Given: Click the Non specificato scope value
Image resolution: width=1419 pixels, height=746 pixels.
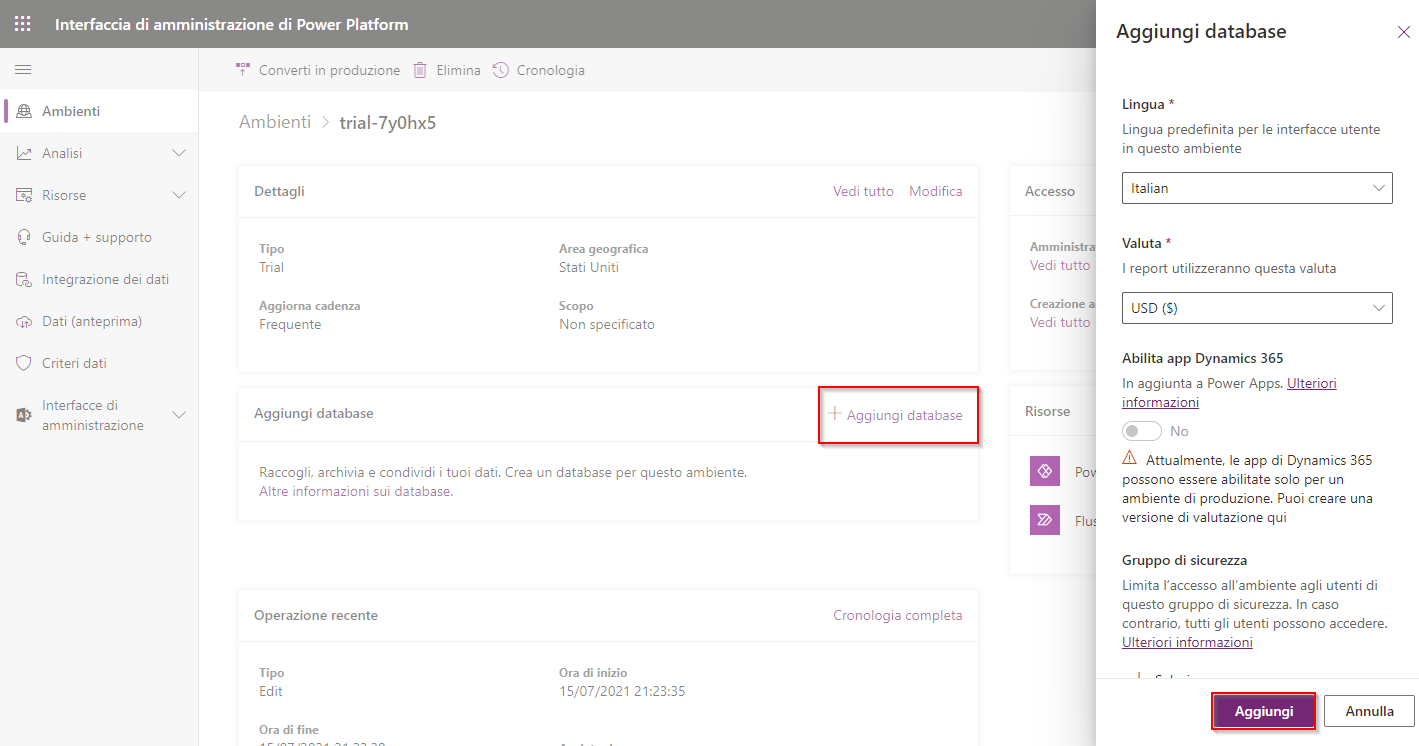Looking at the screenshot, I should pos(607,324).
